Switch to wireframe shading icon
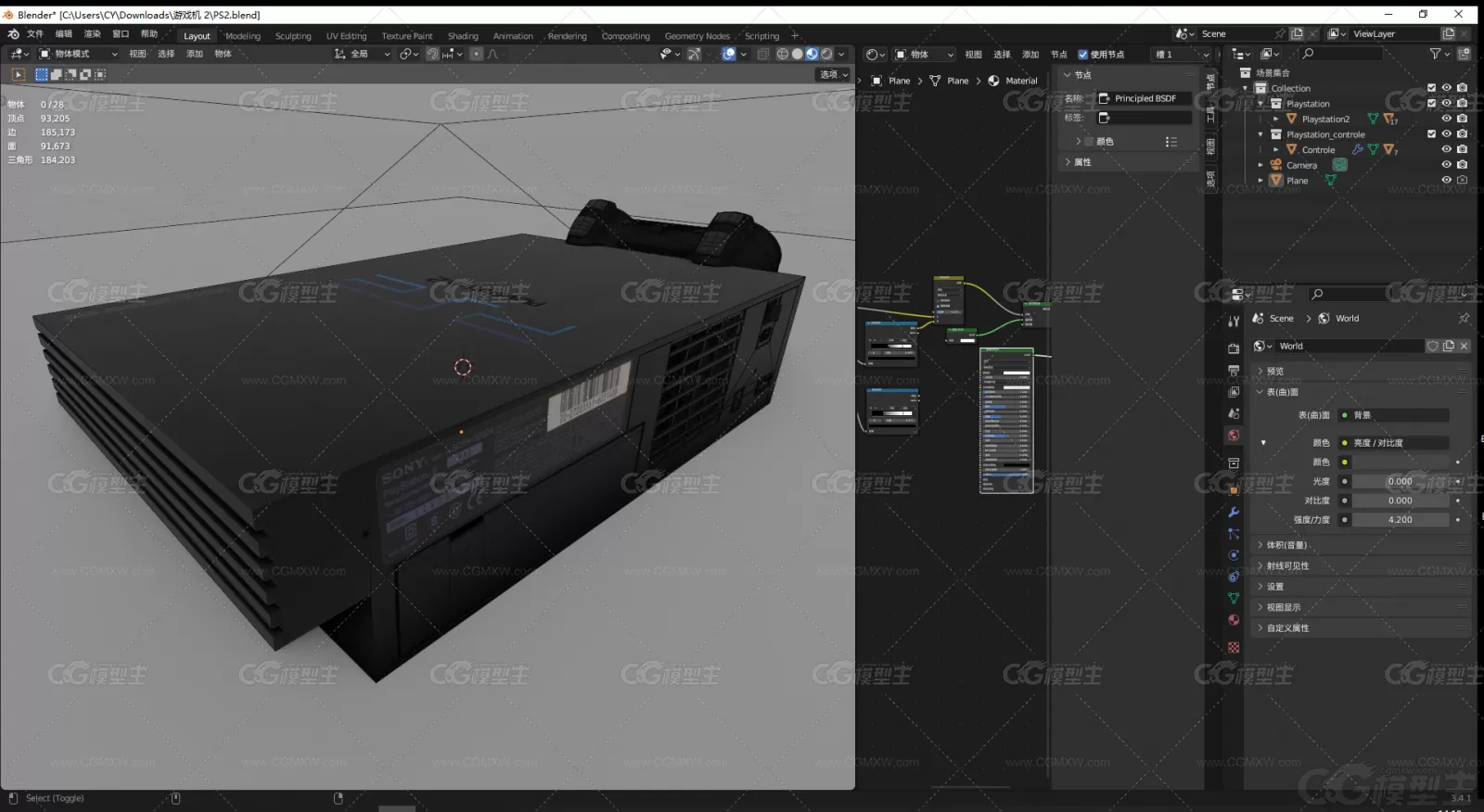The image size is (1484, 812). point(783,54)
